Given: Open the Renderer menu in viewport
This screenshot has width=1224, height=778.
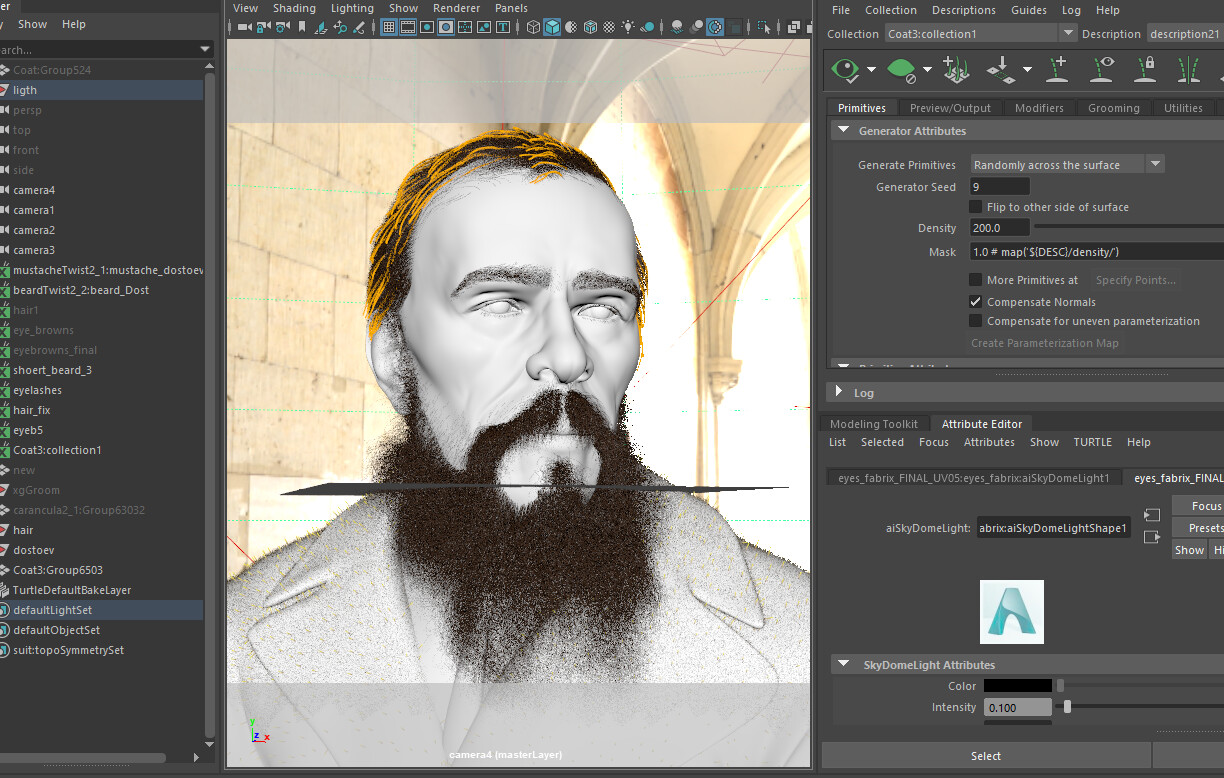Looking at the screenshot, I should pos(456,8).
